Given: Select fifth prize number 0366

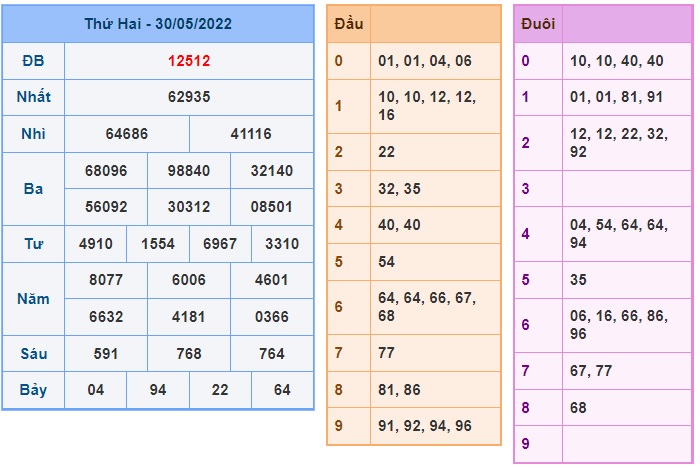Looking at the screenshot, I should coord(271,317).
